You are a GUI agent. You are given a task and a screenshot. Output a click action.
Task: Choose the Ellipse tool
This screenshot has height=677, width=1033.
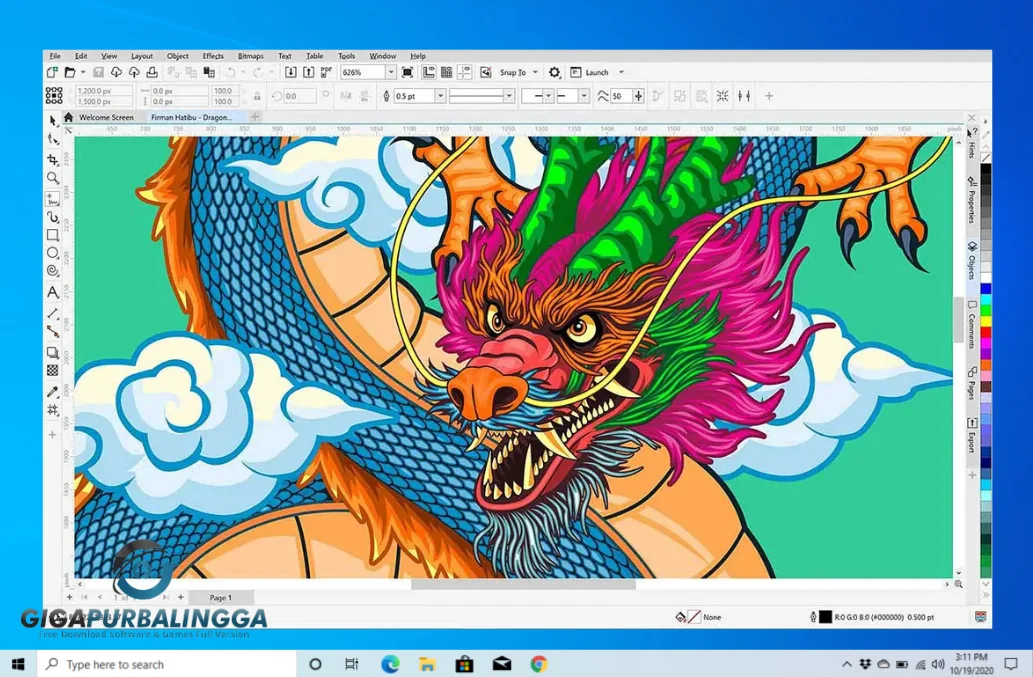click(x=53, y=255)
